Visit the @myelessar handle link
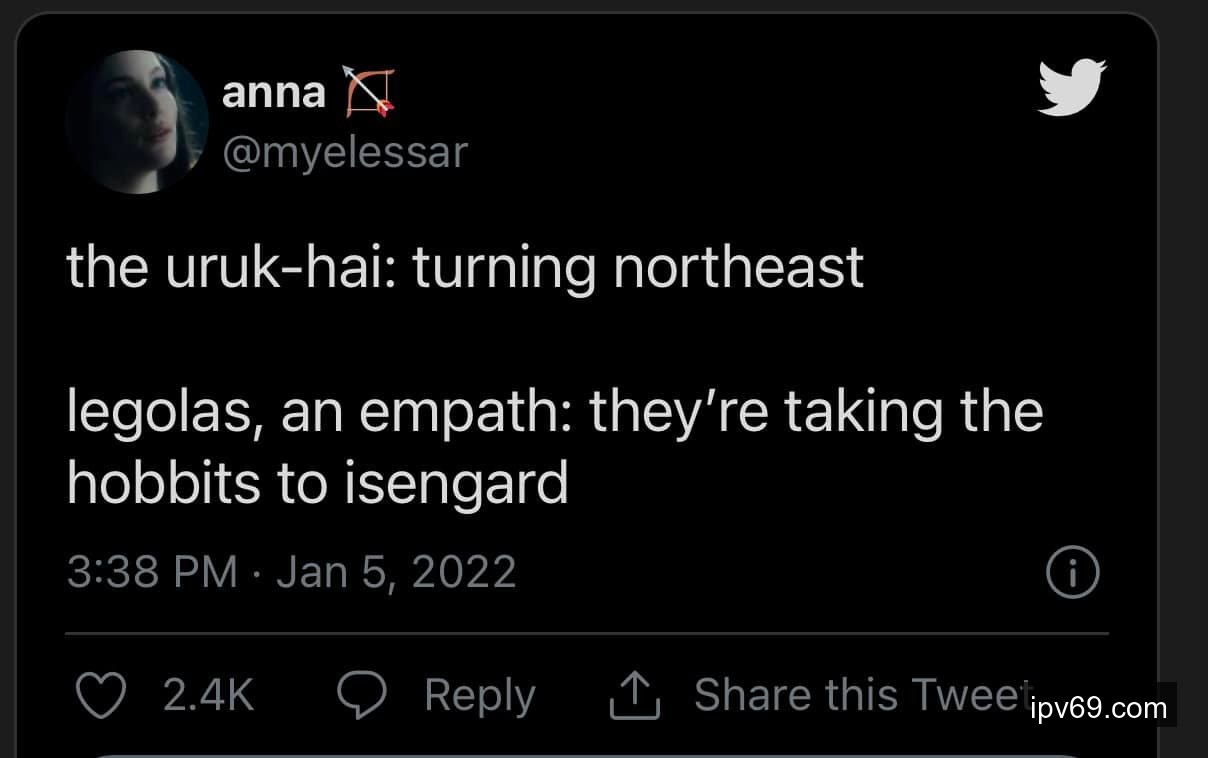The image size is (1208, 758). click(x=344, y=152)
